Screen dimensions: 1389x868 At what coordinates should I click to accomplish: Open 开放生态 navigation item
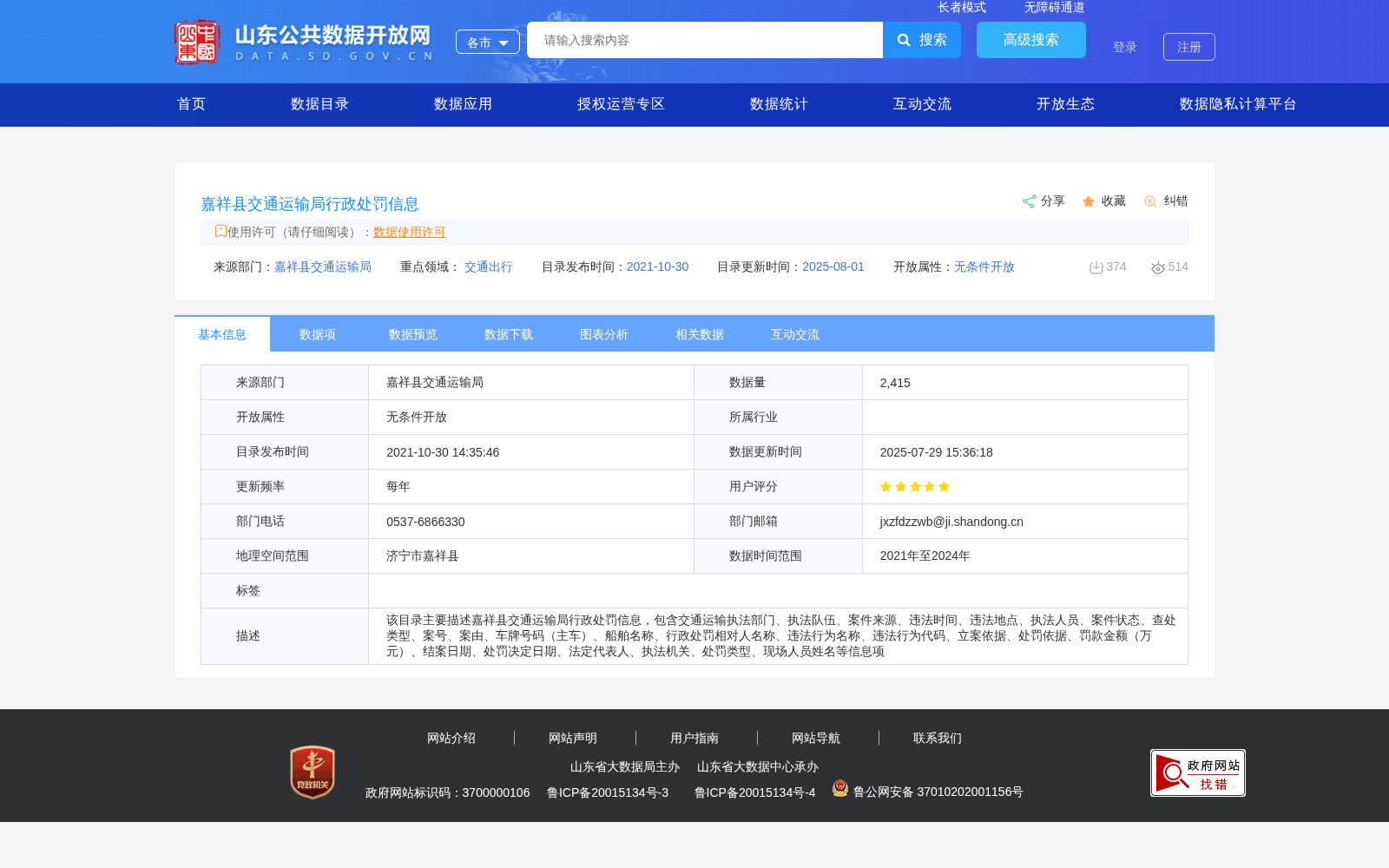pyautogui.click(x=1065, y=104)
